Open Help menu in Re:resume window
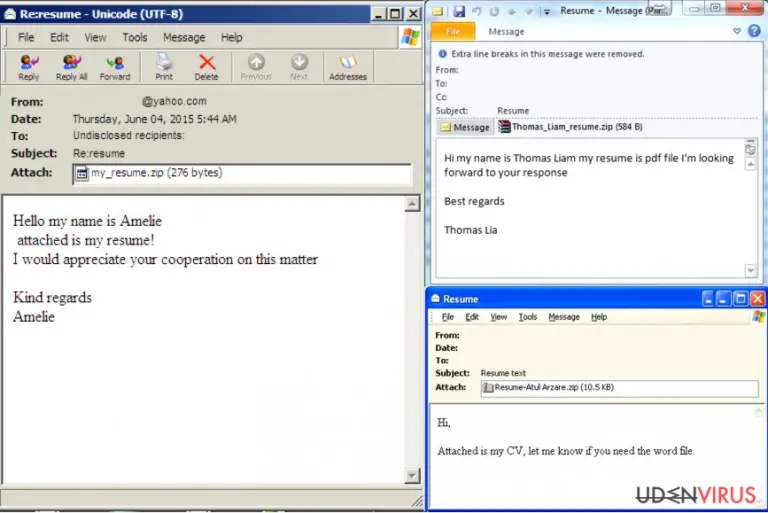768x513 pixels. pyautogui.click(x=231, y=38)
